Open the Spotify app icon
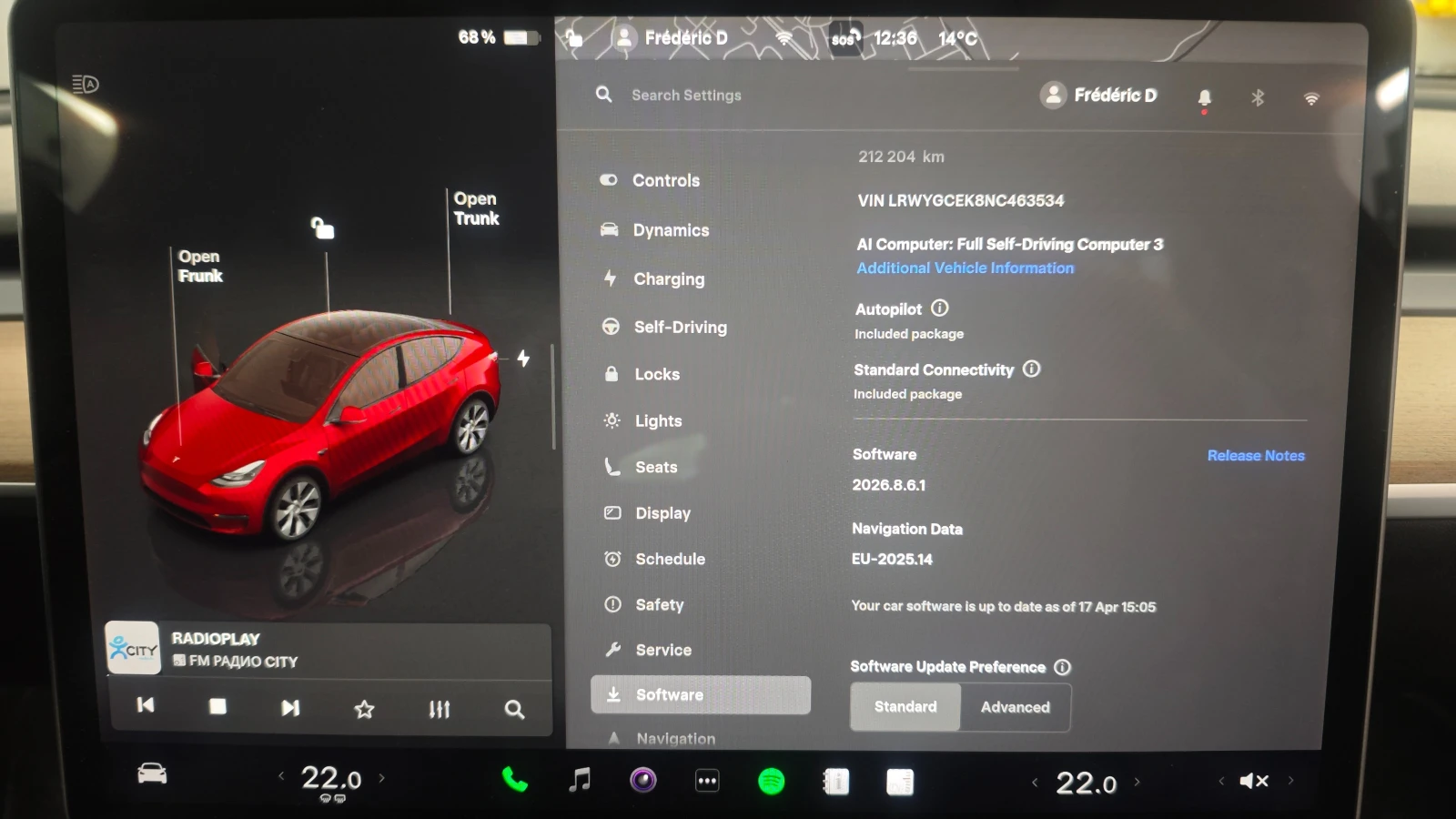1456x819 pixels. click(772, 780)
